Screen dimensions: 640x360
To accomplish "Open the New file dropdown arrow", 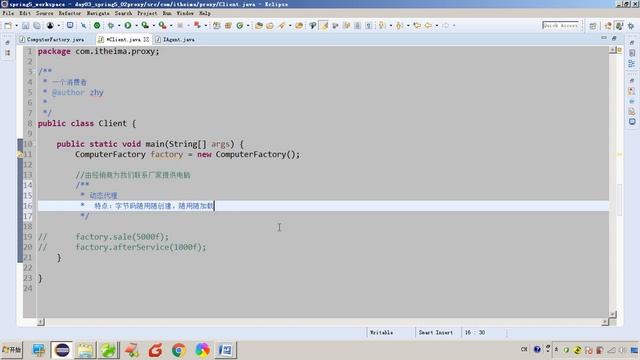I will [16, 26].
